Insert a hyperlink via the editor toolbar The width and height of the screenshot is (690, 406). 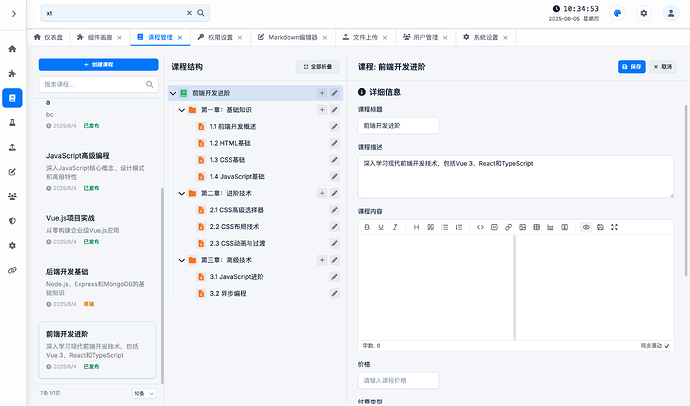click(508, 227)
